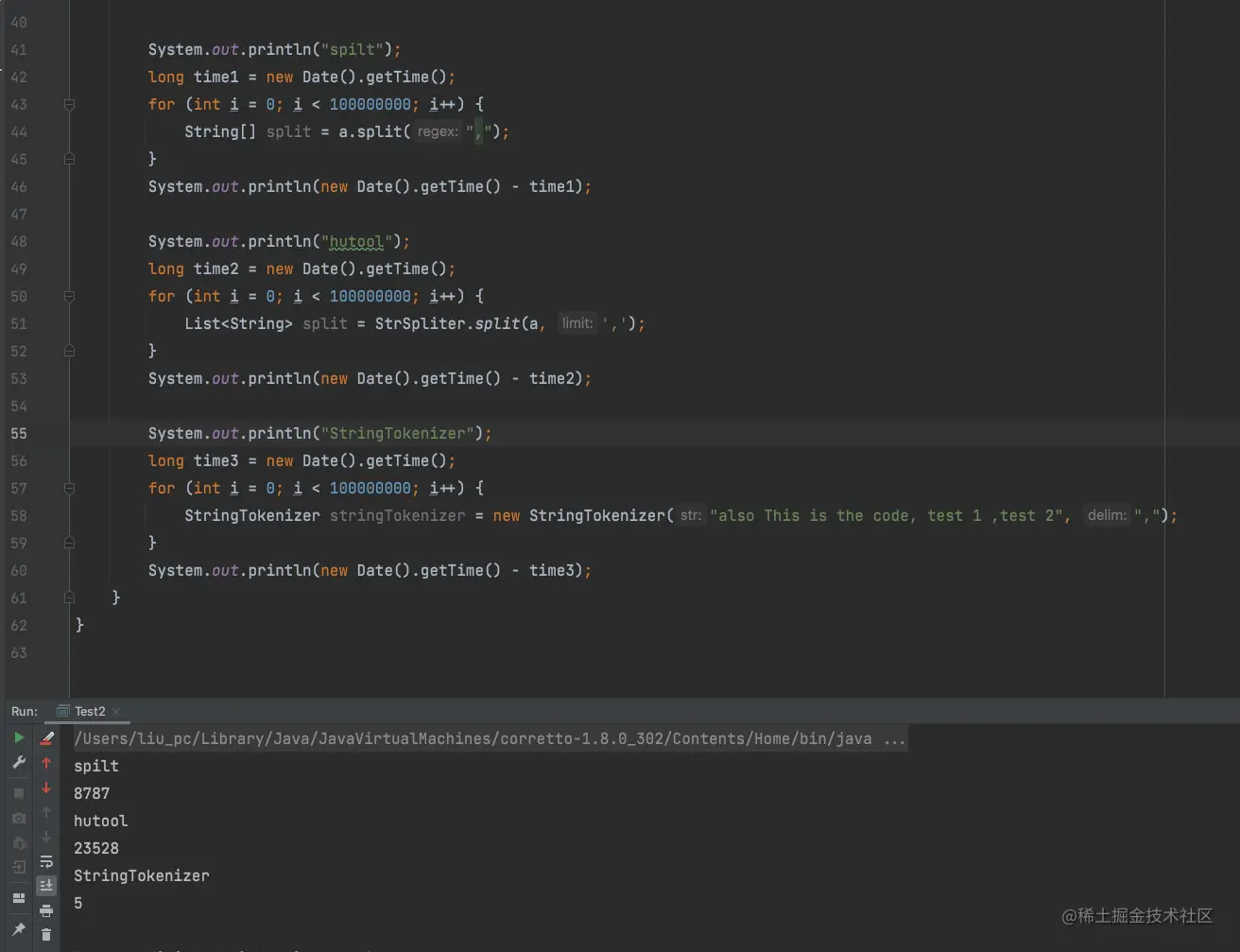Click the gray up arrow in console toolbar
This screenshot has width=1240, height=952.
point(46,812)
